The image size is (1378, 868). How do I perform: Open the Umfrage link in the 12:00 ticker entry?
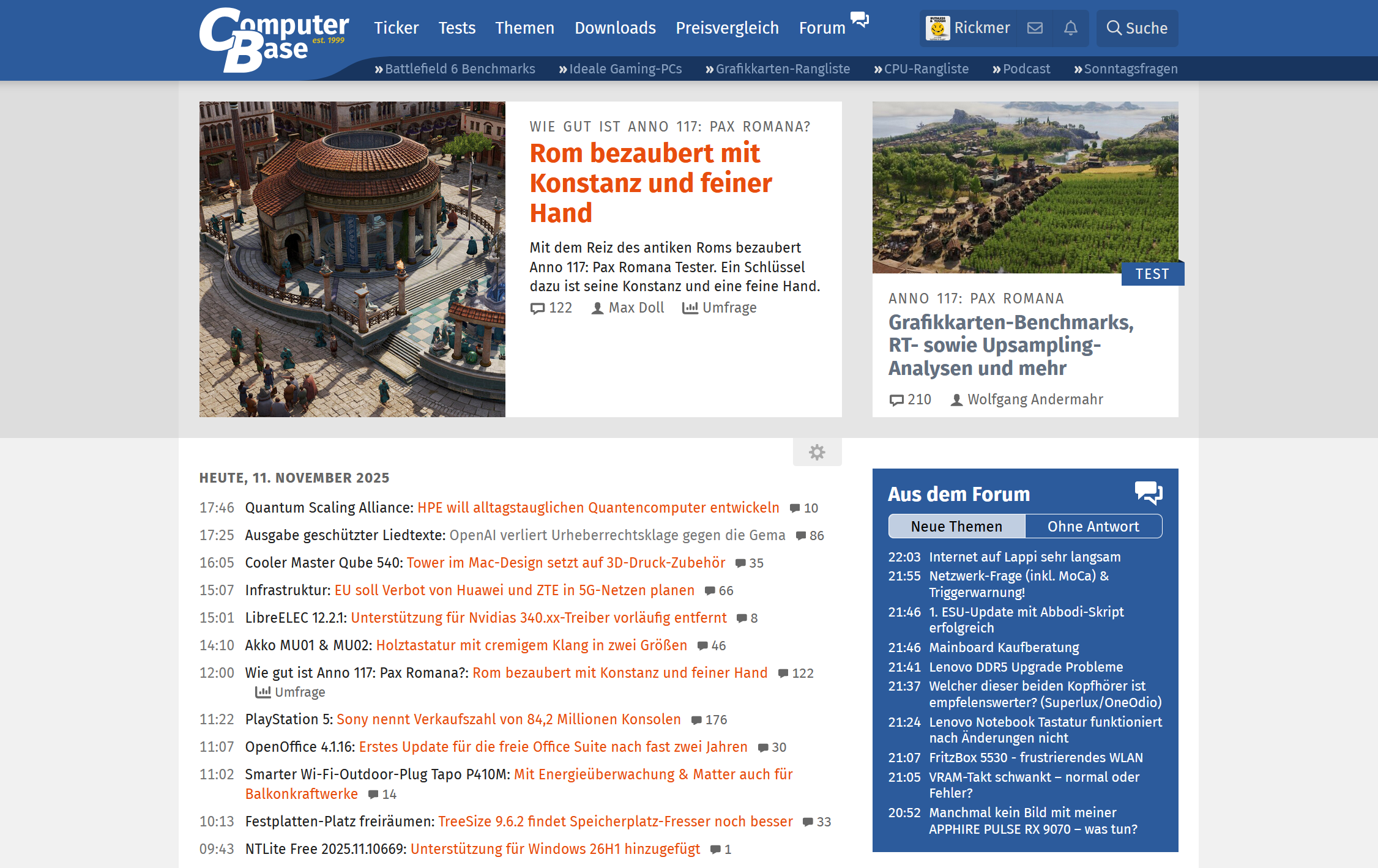(x=290, y=692)
